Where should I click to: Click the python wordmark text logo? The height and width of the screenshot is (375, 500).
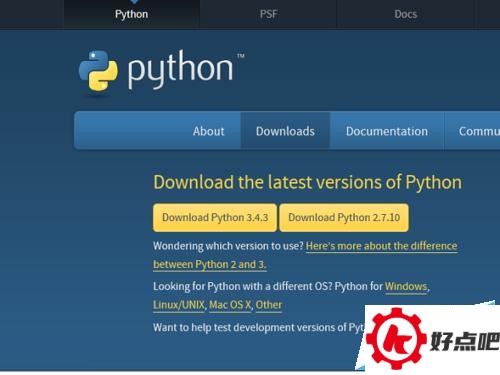point(180,69)
